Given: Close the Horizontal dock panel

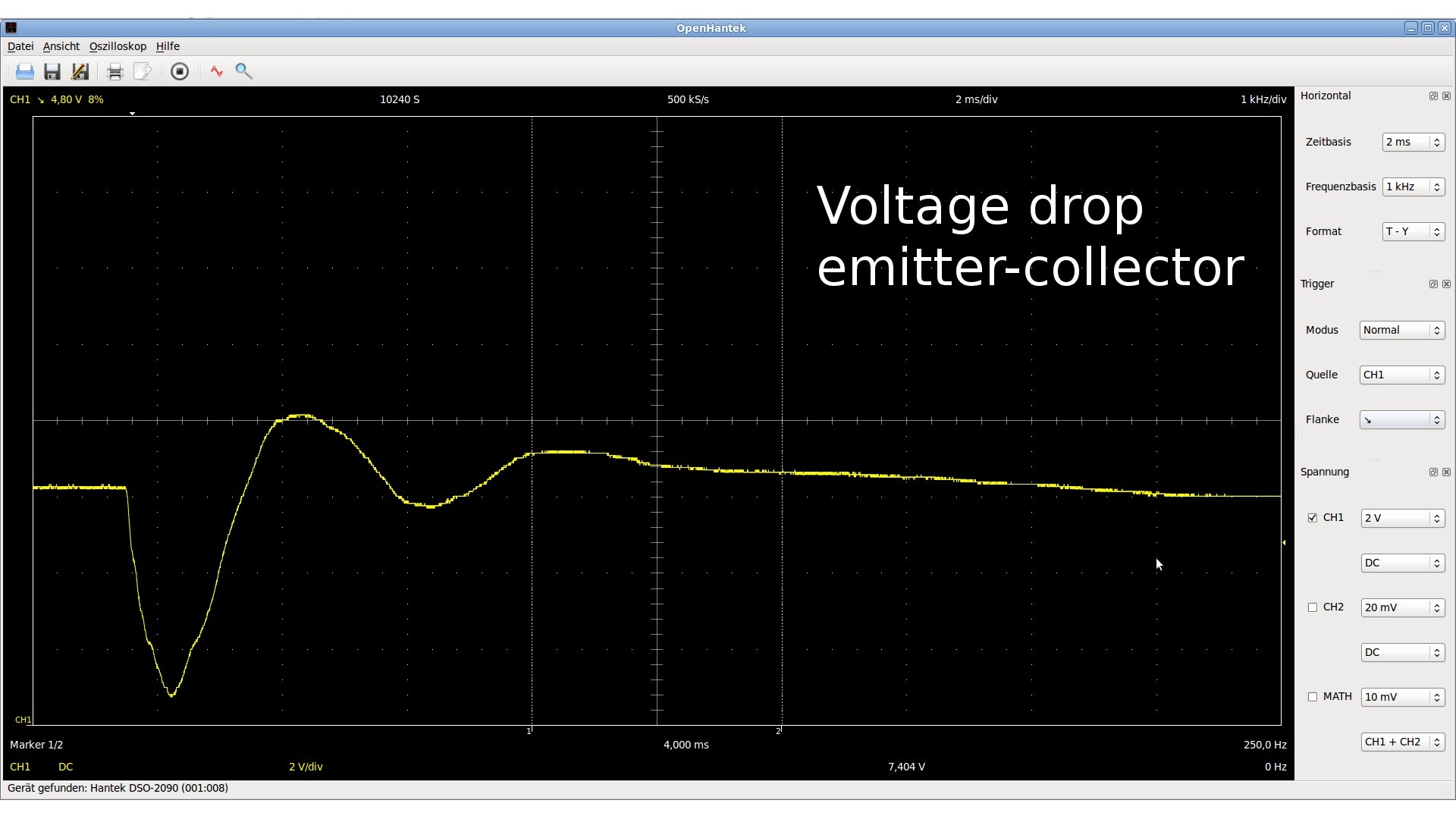Looking at the screenshot, I should point(1446,96).
